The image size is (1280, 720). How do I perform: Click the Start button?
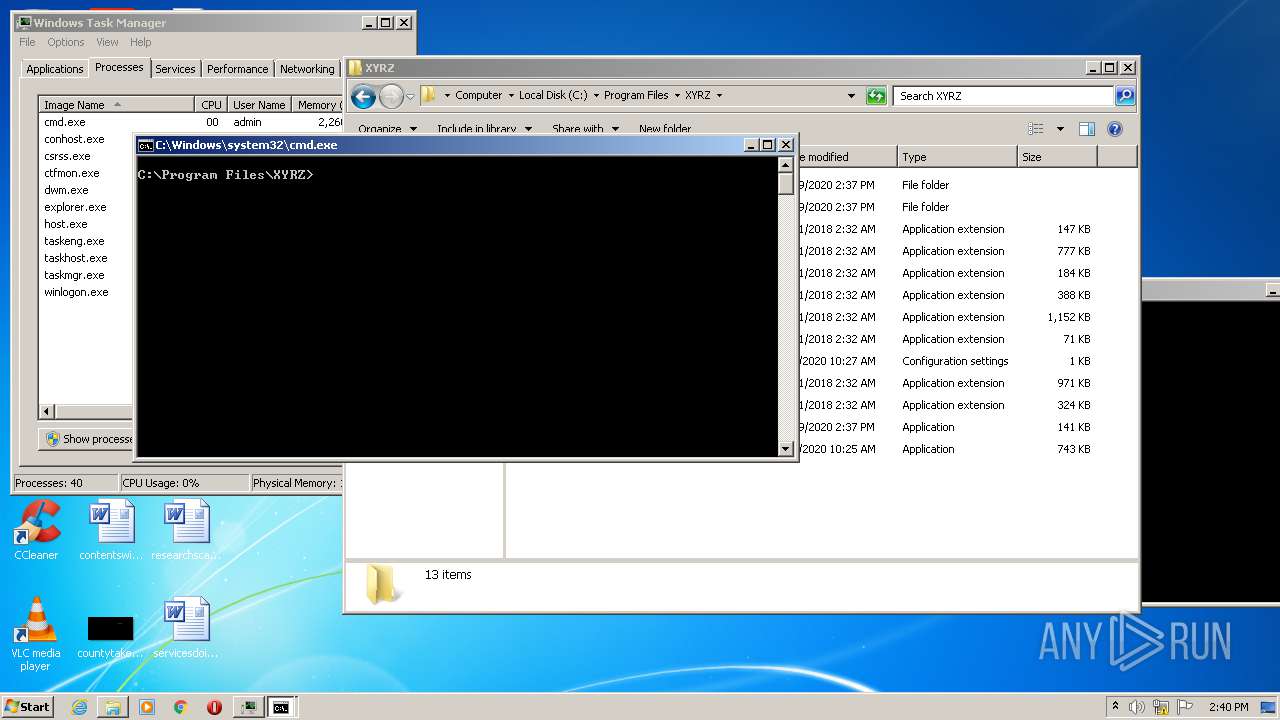click(x=28, y=707)
